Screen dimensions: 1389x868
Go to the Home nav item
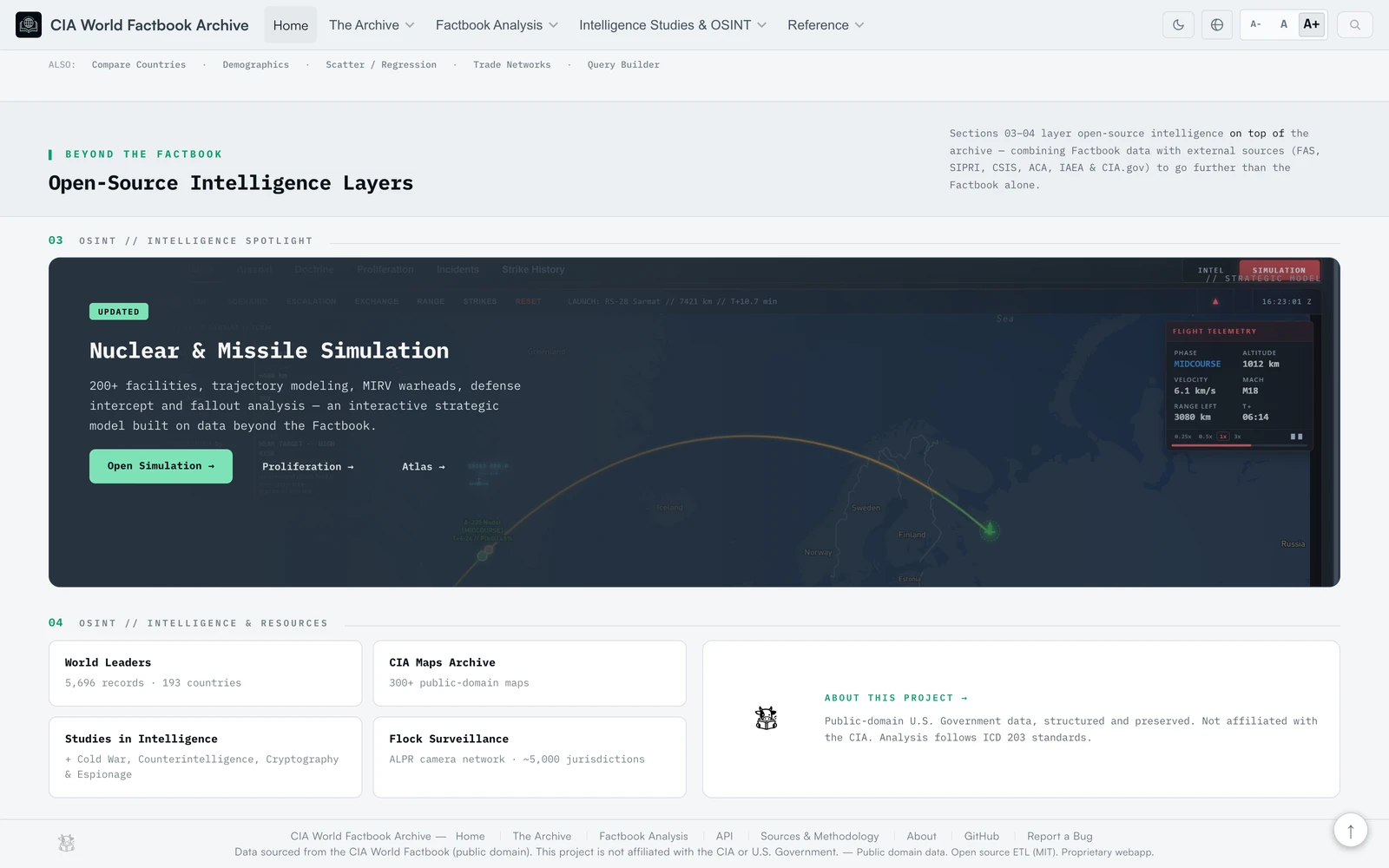point(291,25)
